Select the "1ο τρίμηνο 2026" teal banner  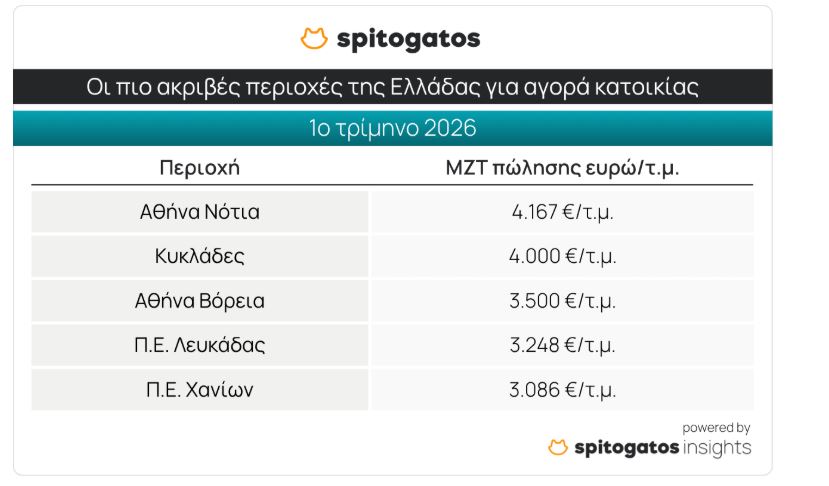coord(392,128)
